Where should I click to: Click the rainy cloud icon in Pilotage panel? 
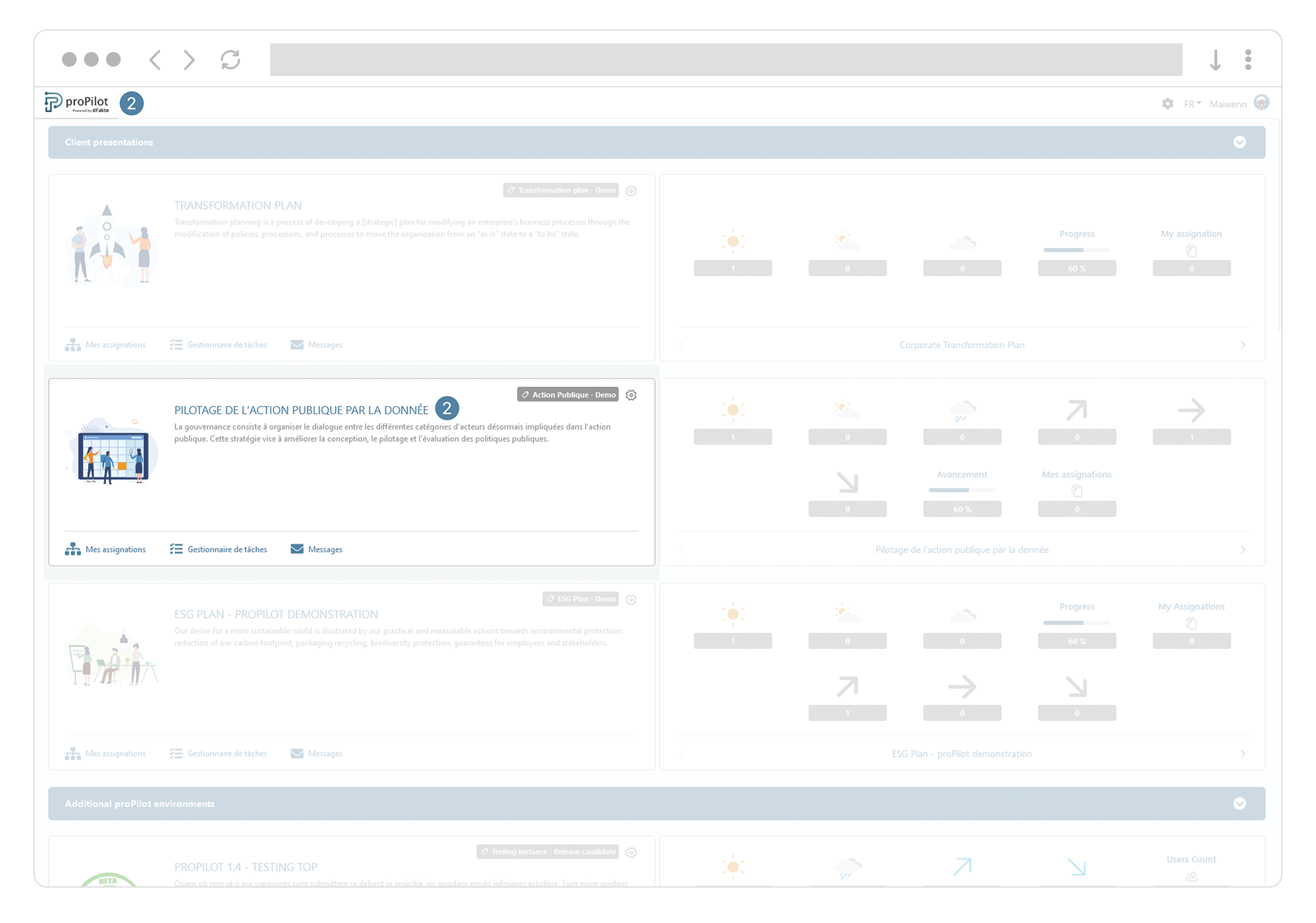[x=962, y=410]
